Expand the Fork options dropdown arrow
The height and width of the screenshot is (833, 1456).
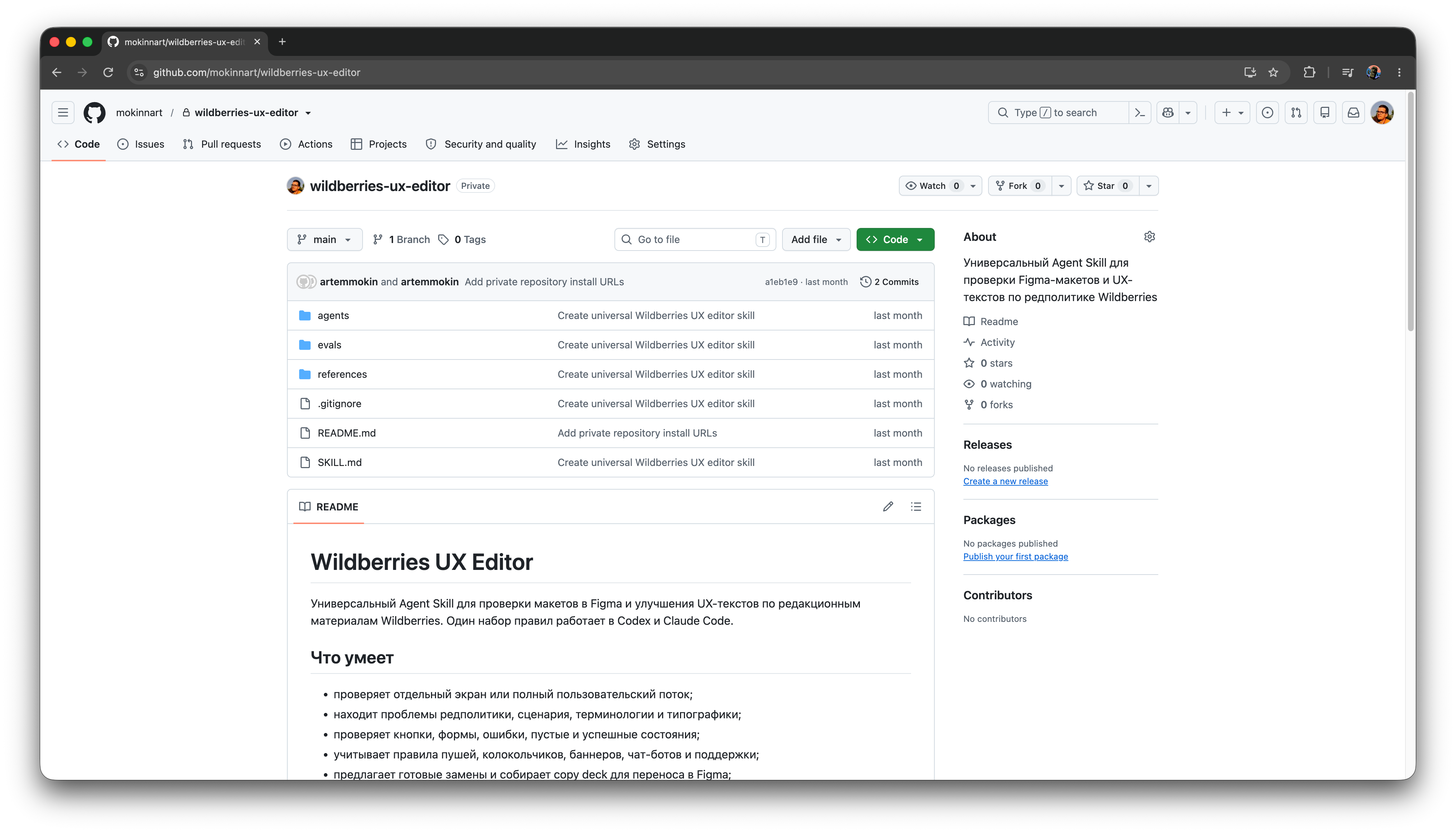tap(1062, 186)
